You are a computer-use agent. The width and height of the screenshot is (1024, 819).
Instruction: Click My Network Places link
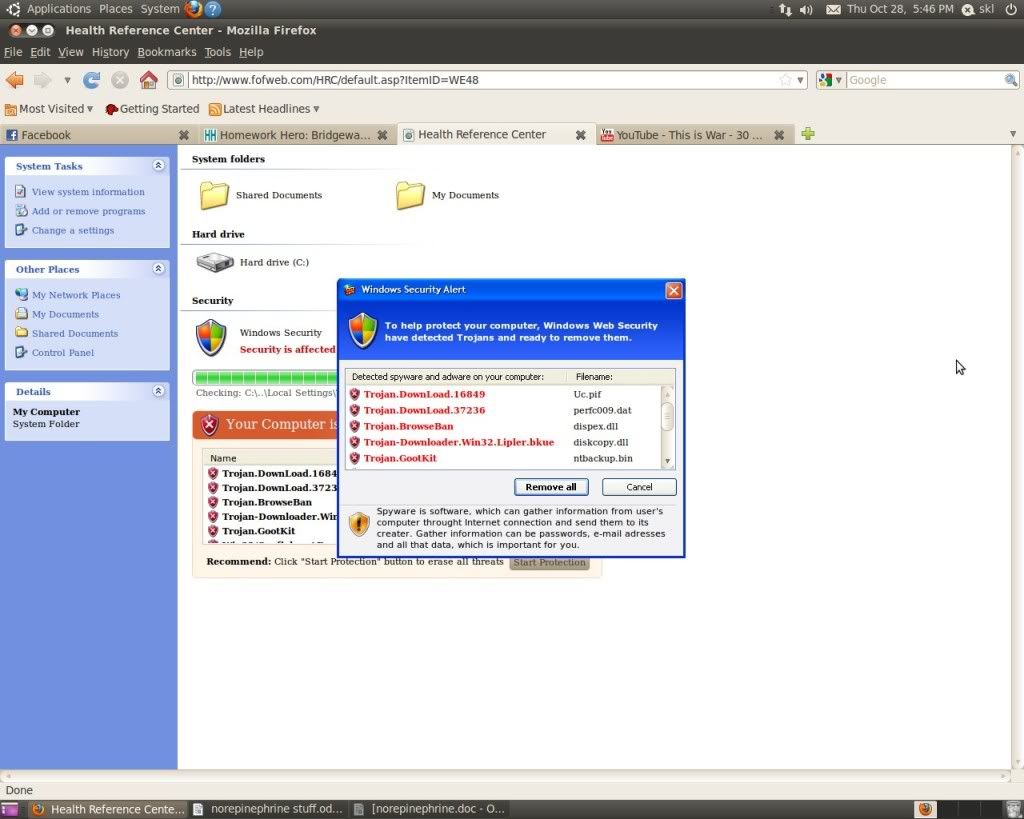[x=76, y=295]
